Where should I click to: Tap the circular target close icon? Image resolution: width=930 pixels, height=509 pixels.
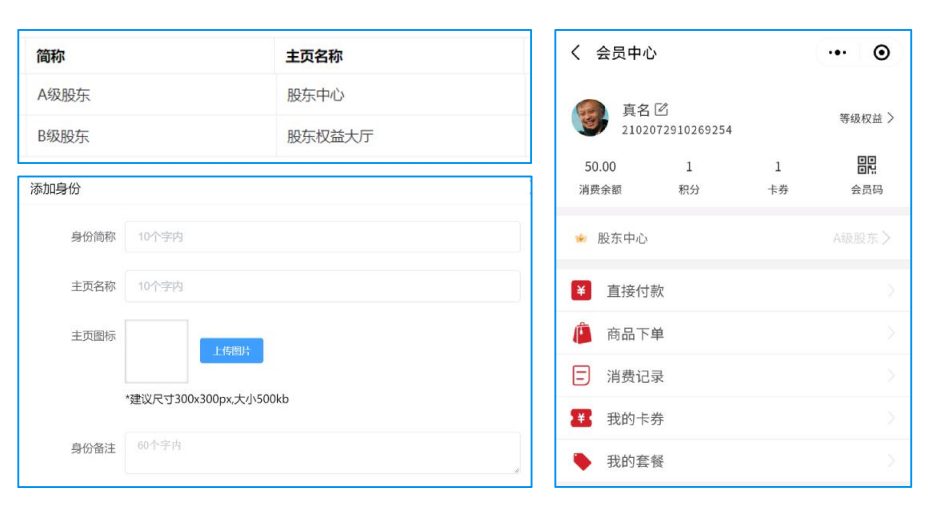(x=881, y=53)
